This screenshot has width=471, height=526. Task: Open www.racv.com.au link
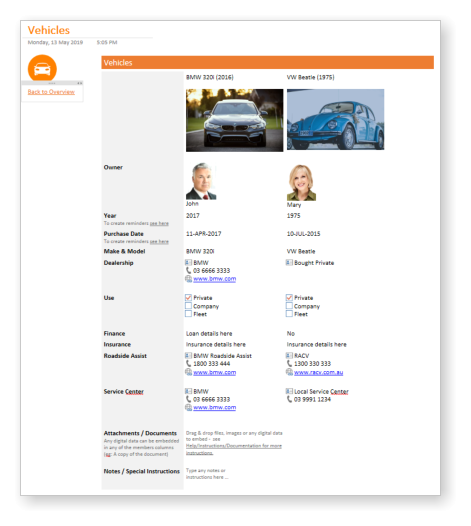coord(318,372)
